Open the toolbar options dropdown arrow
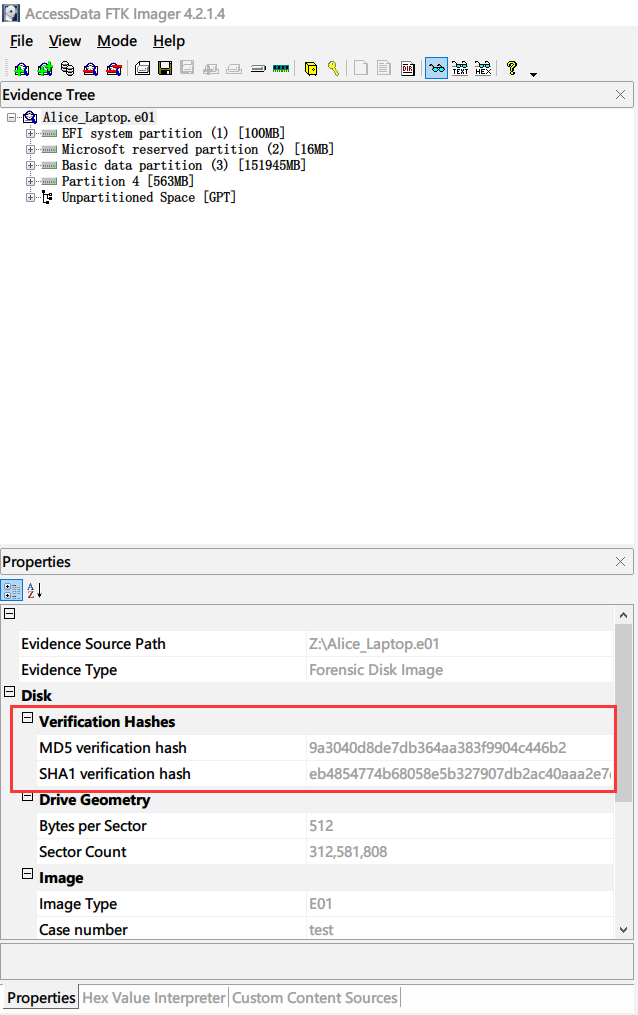The image size is (638, 1015). (533, 74)
